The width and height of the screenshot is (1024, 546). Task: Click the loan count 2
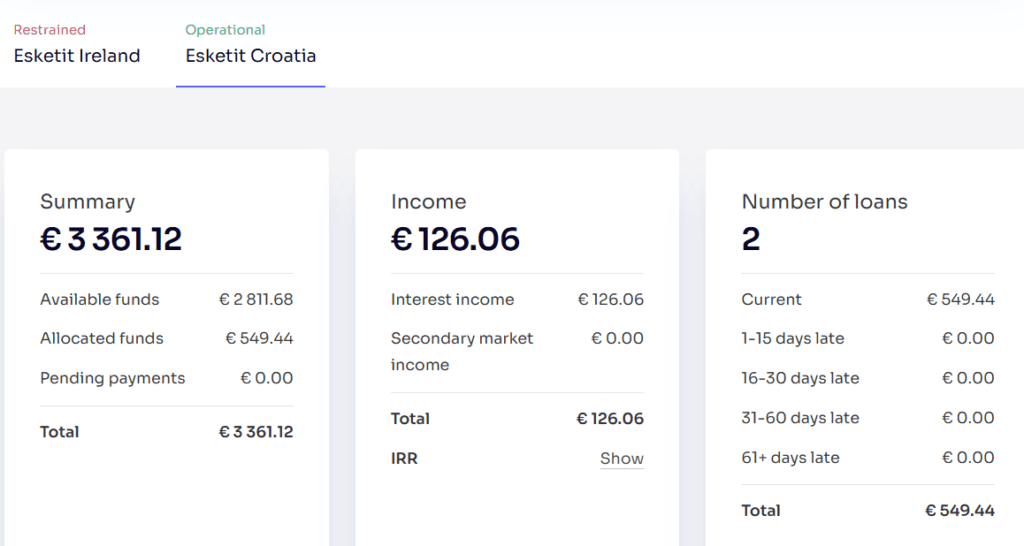click(751, 239)
